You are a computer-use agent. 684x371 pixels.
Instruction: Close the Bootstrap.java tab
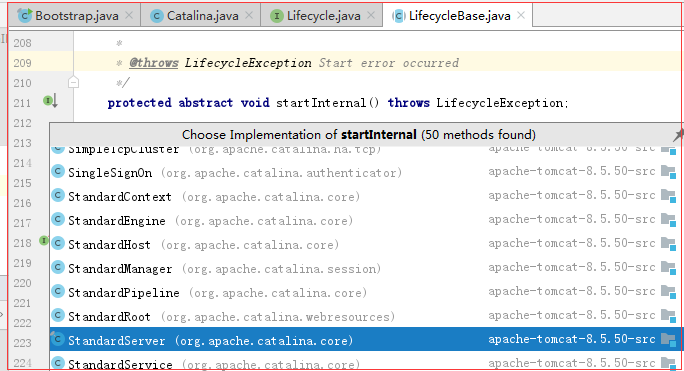129,15
